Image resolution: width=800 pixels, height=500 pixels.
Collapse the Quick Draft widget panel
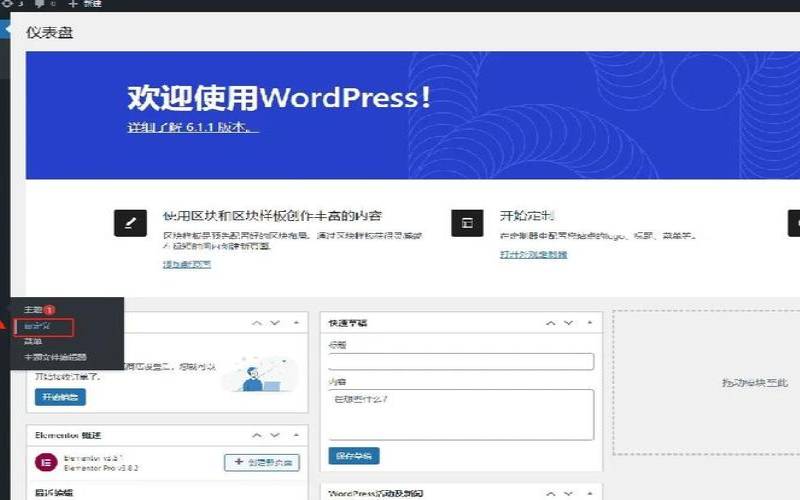pyautogui.click(x=588, y=323)
